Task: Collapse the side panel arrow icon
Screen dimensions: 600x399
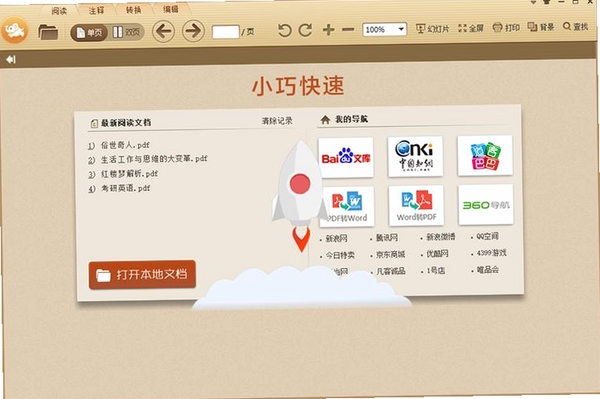Action: (x=11, y=59)
